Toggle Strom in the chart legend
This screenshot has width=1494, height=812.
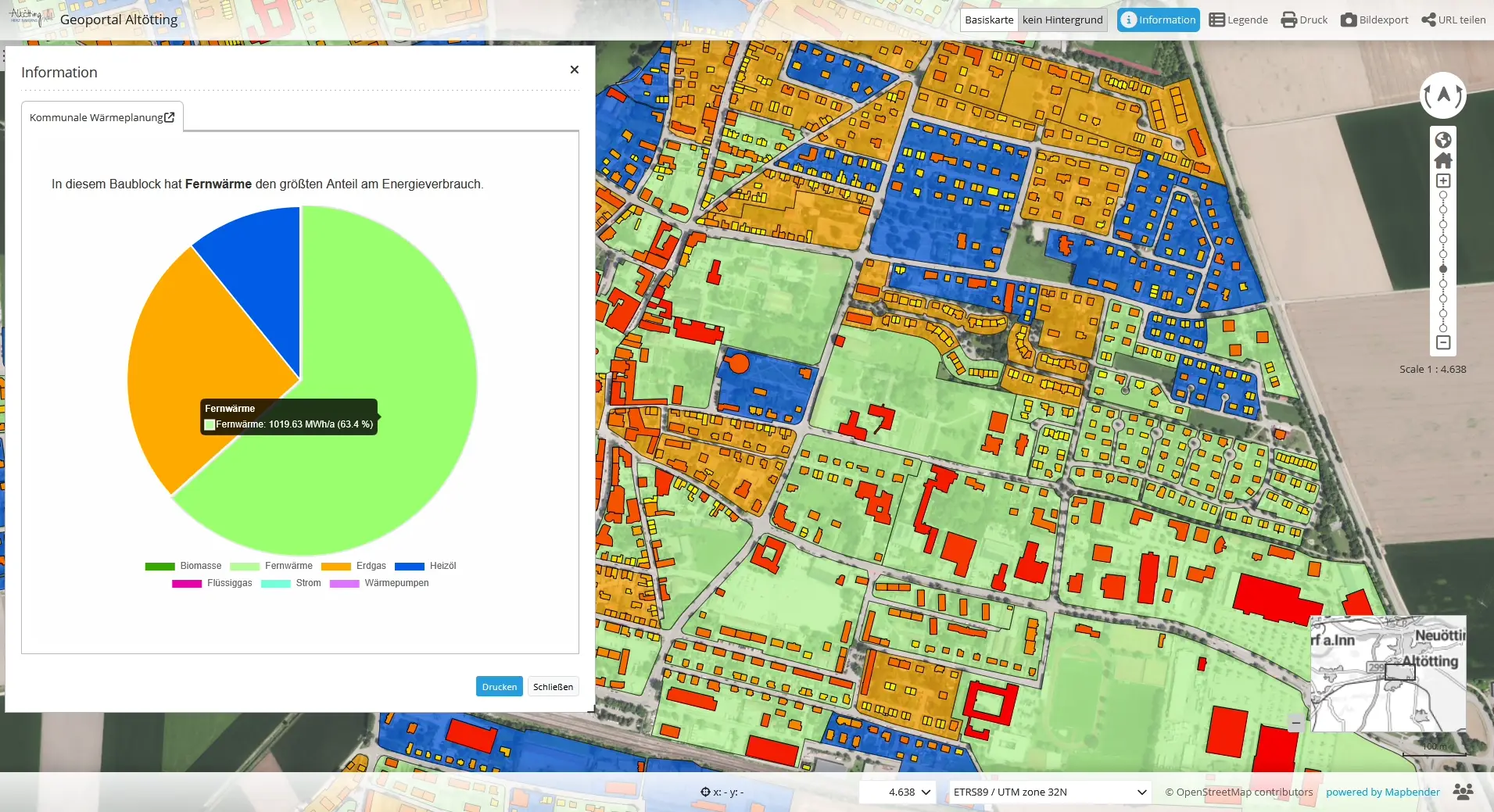(x=291, y=583)
